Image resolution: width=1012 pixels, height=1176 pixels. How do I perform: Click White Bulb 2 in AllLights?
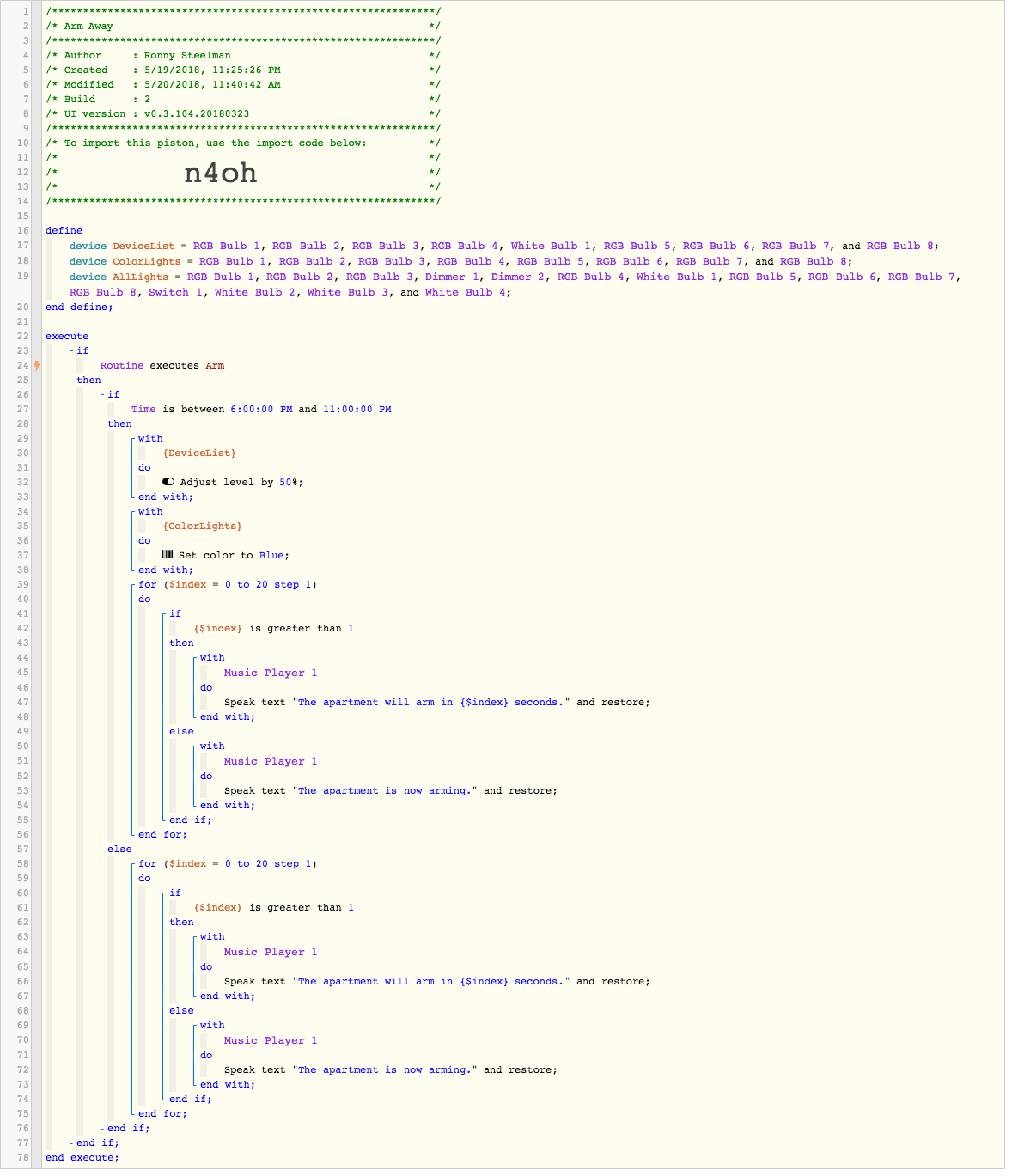(x=254, y=293)
